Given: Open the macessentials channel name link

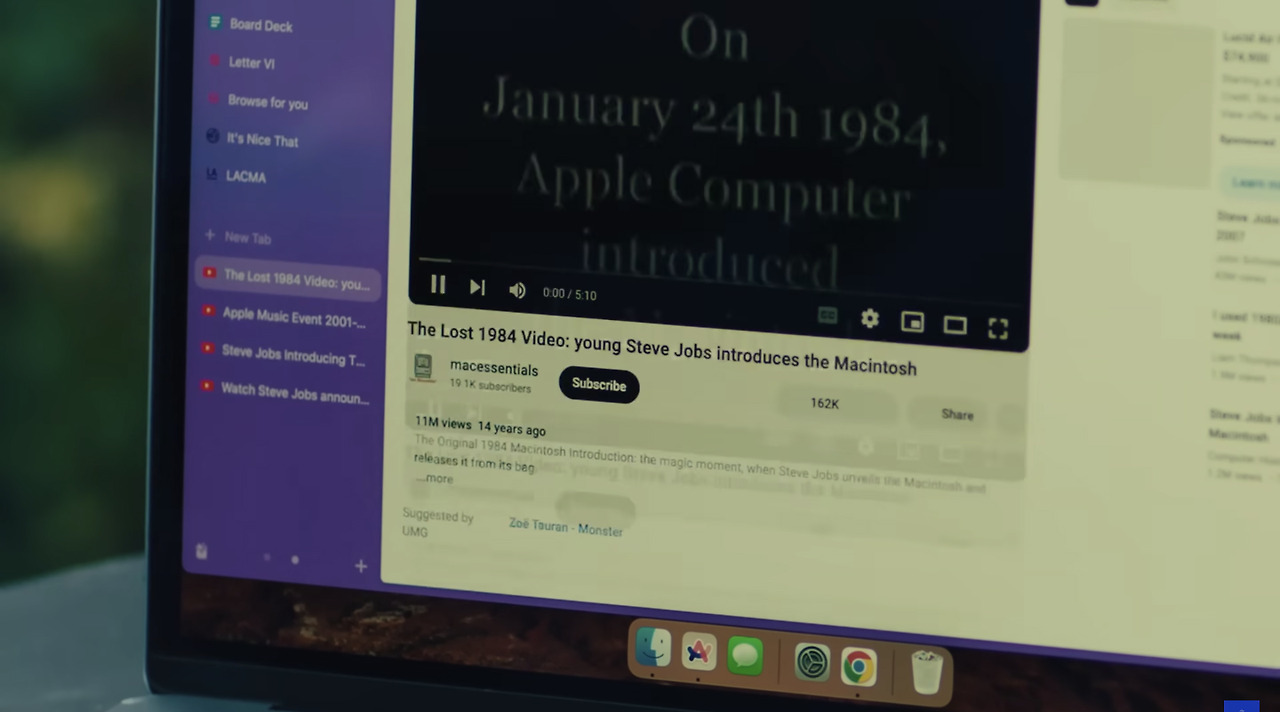Looking at the screenshot, I should (494, 369).
